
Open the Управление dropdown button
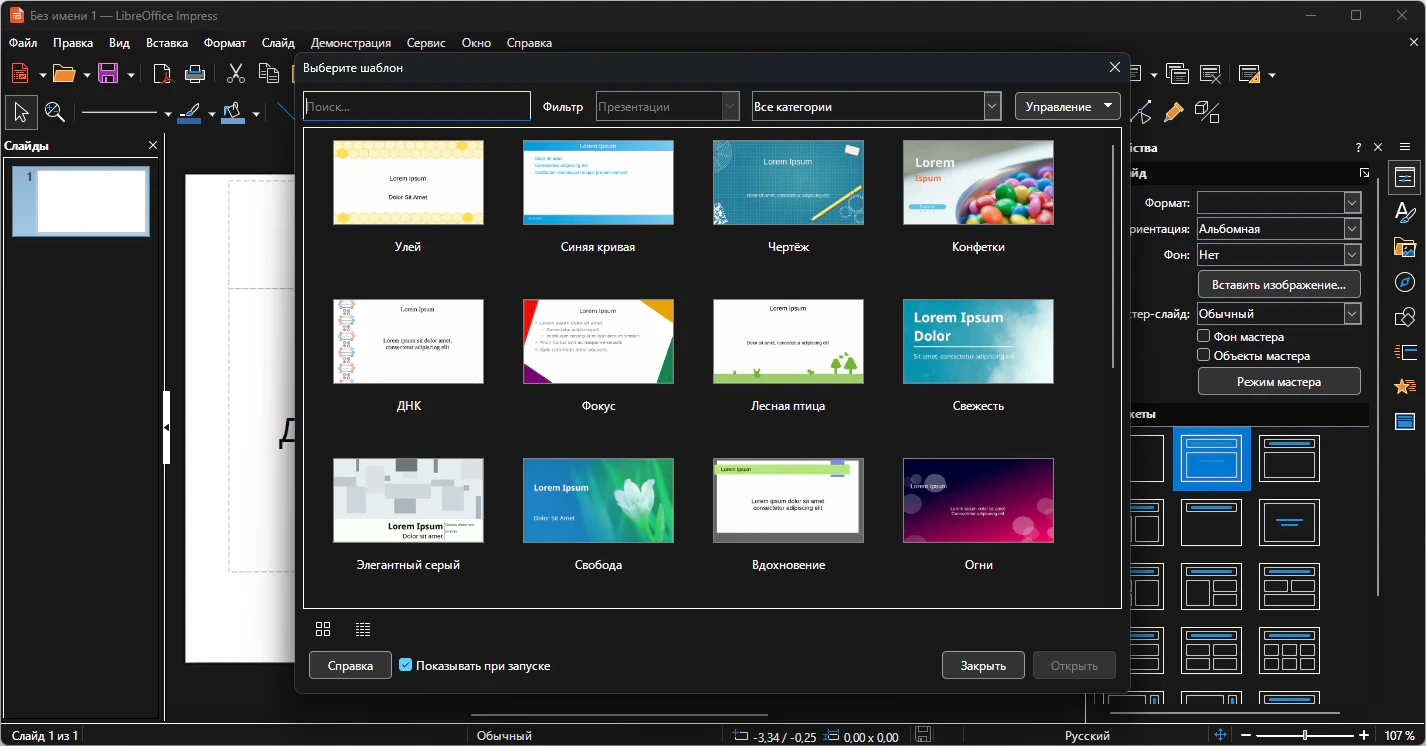tap(1068, 106)
